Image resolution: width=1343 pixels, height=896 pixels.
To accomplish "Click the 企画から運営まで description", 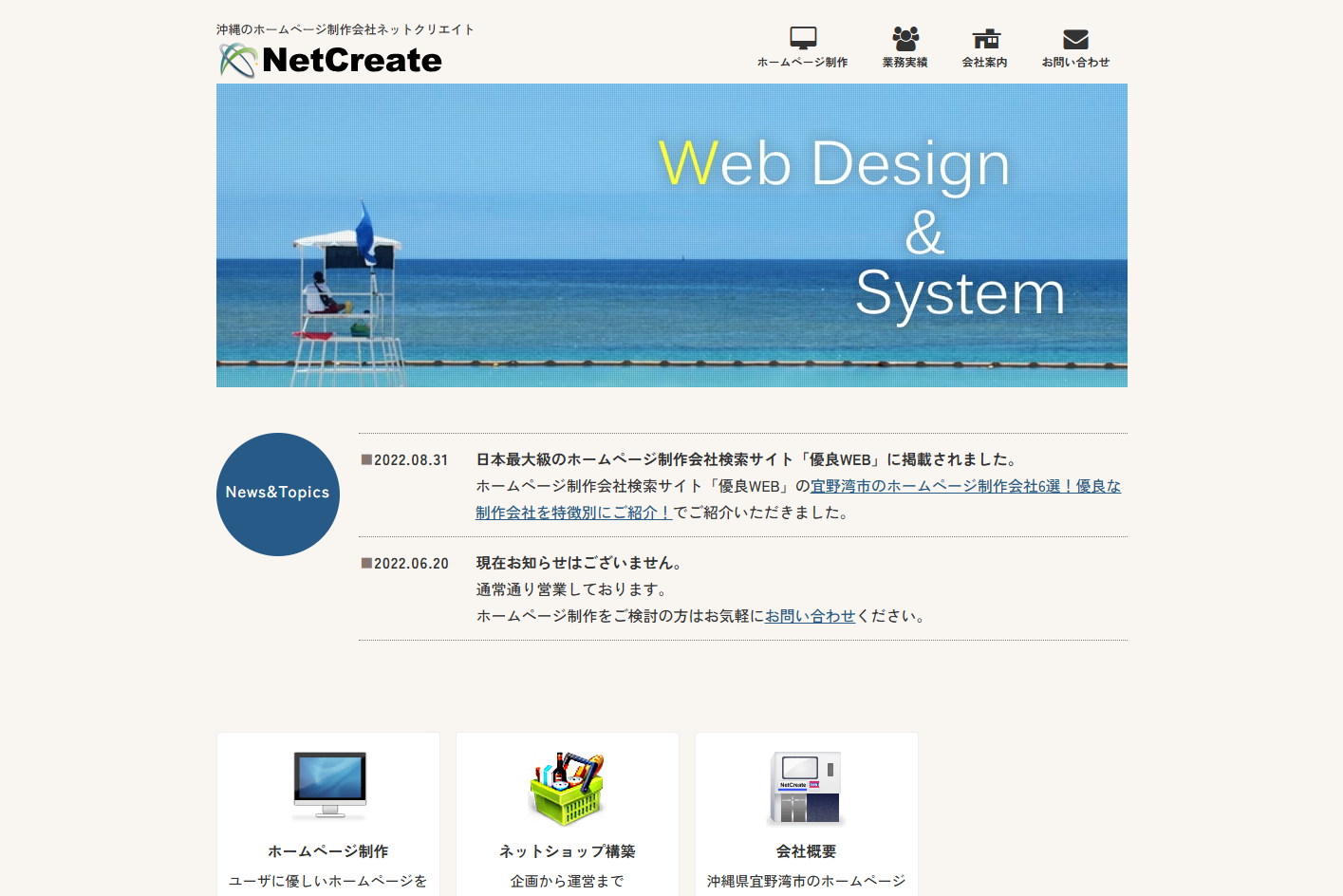I will tap(568, 881).
